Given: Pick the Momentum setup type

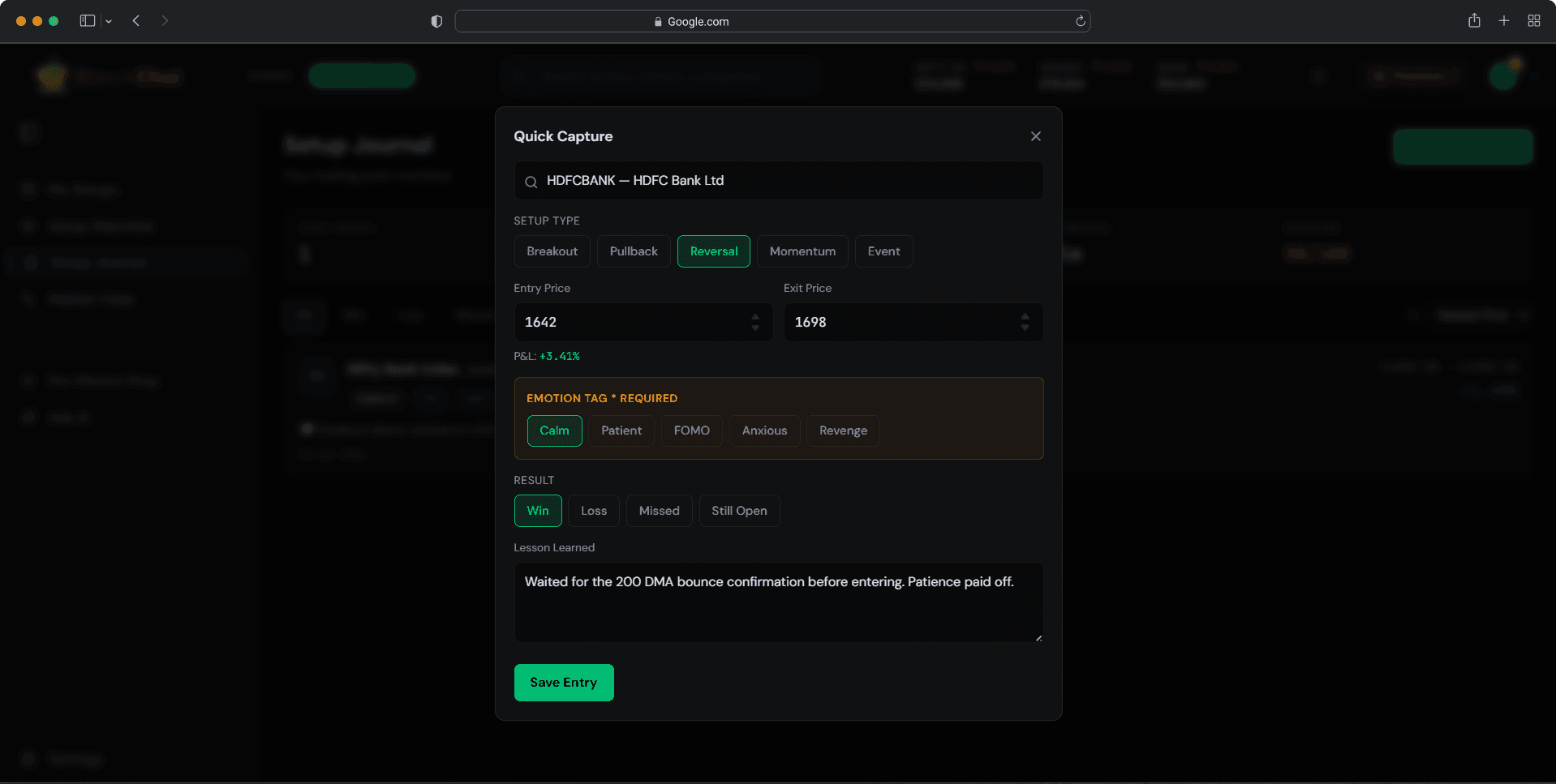Looking at the screenshot, I should coord(802,251).
